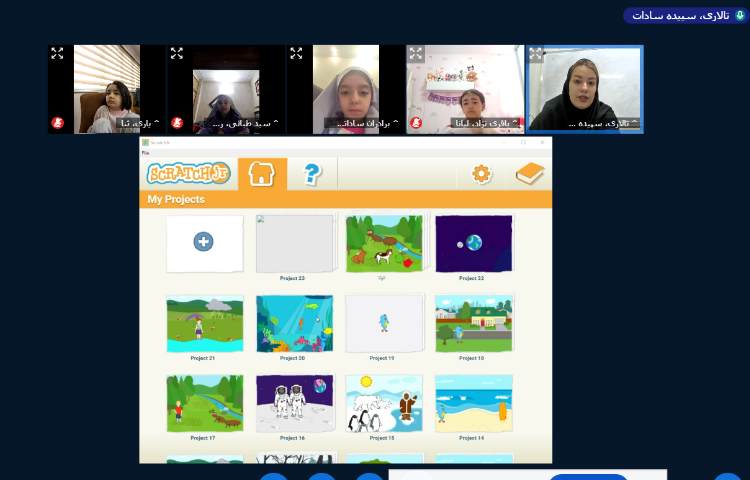Click muted mic icon on pink-wall tile
Image resolution: width=750 pixels, height=480 pixels.
coord(416,123)
